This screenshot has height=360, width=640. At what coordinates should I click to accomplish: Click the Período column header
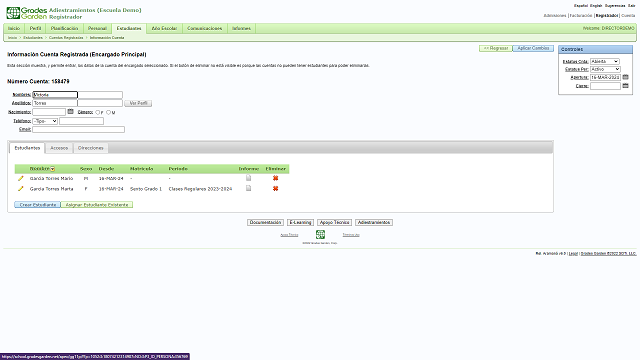pos(178,169)
